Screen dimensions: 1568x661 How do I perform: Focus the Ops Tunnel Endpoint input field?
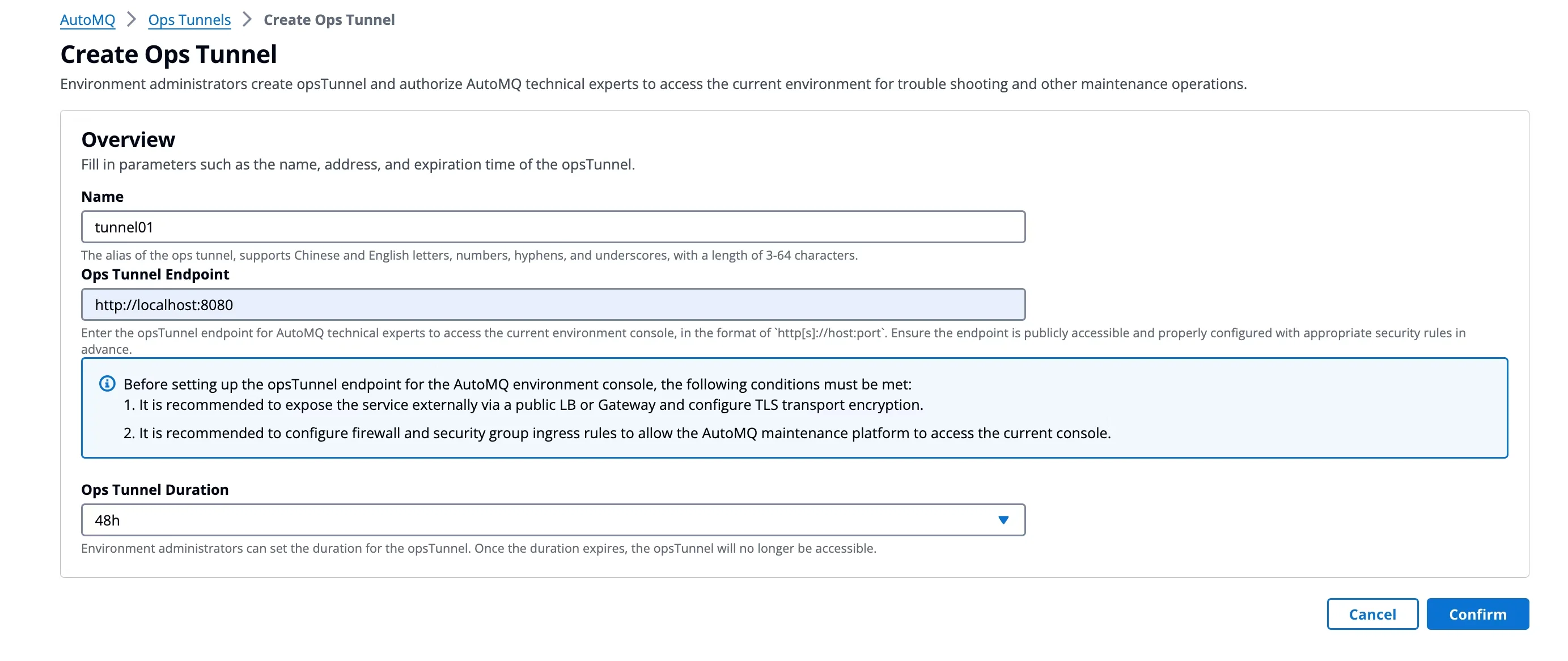(553, 305)
